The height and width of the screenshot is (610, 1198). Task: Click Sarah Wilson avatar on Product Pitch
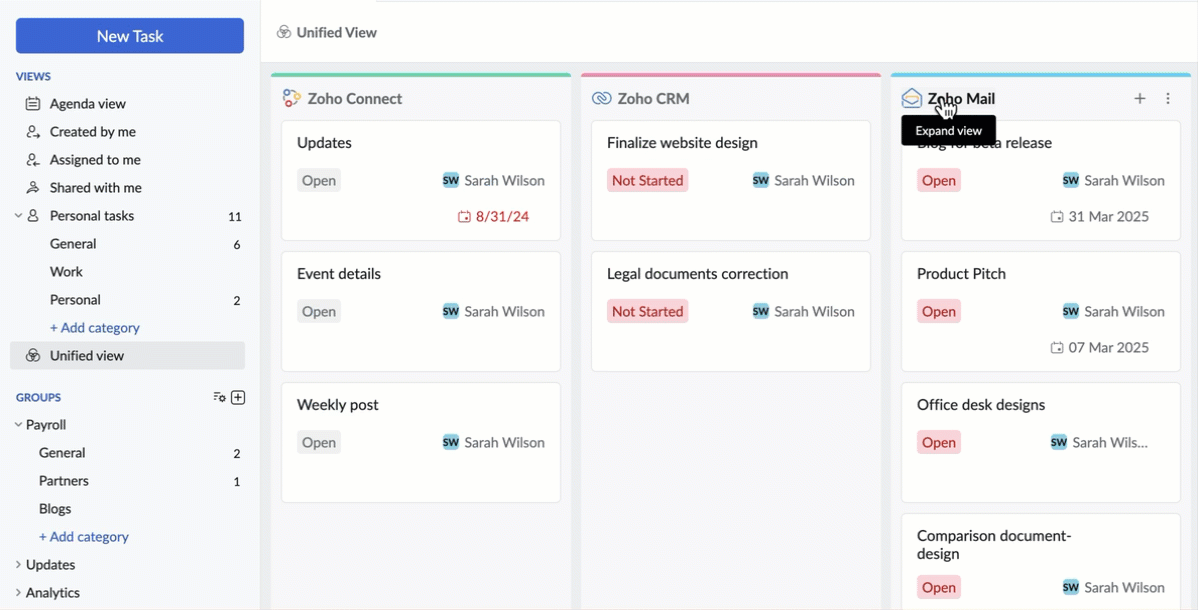pyautogui.click(x=1071, y=311)
